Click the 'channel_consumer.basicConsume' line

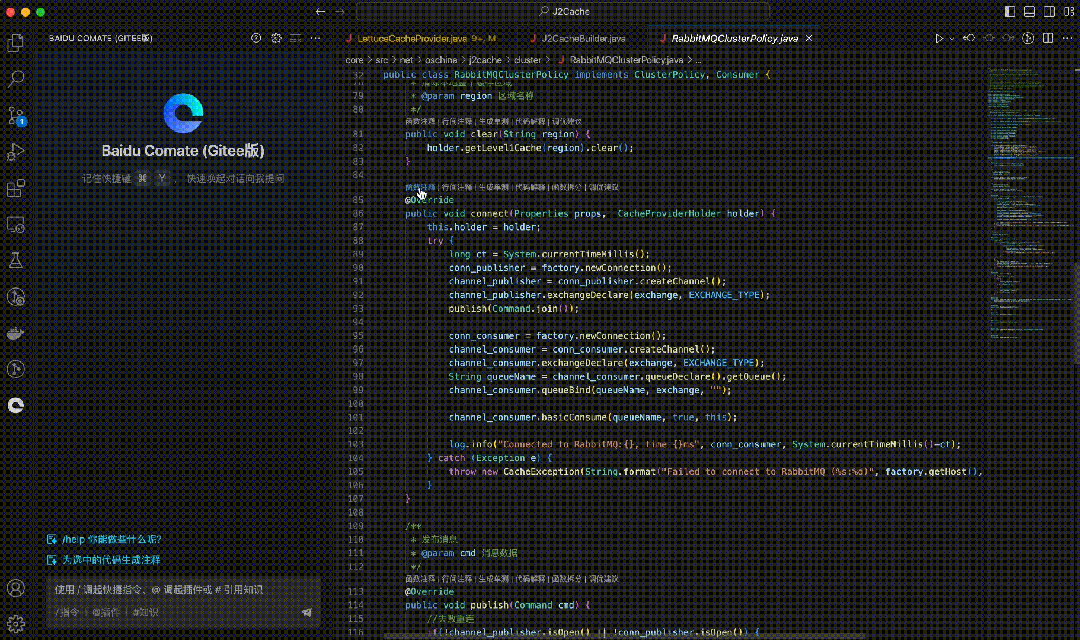(592, 417)
